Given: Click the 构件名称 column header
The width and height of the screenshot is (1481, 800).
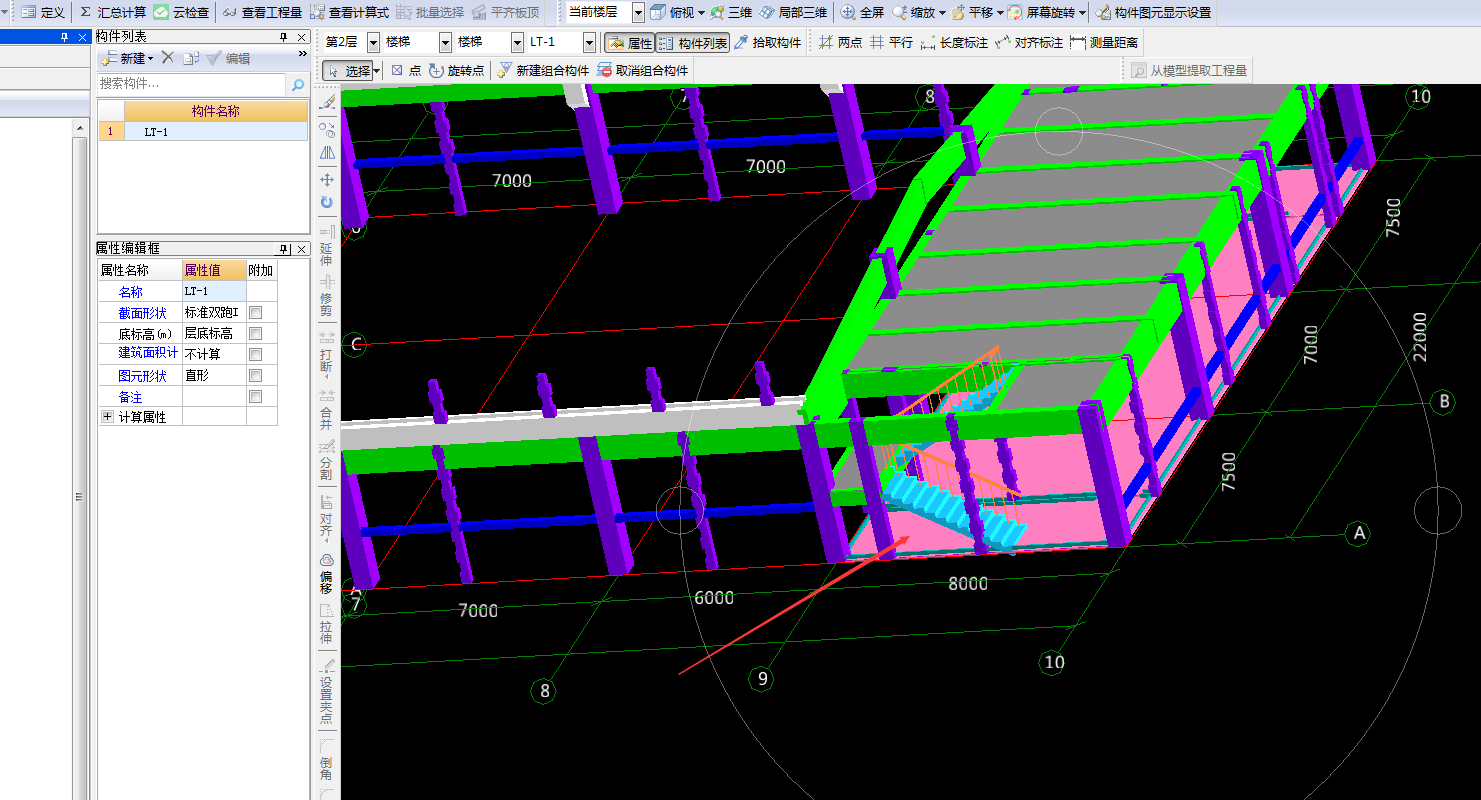Looking at the screenshot, I should (216, 111).
